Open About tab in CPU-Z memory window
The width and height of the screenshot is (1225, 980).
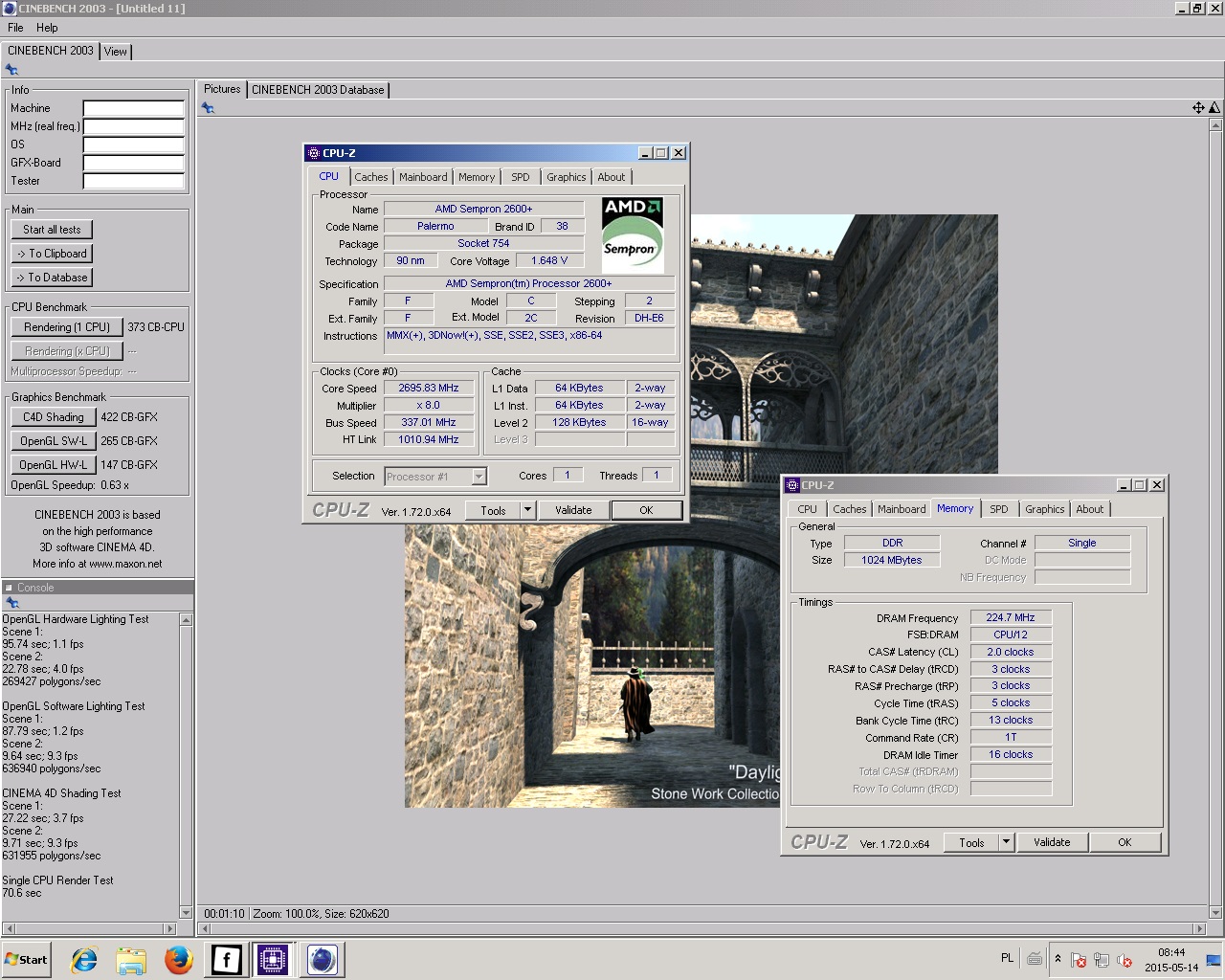click(x=1090, y=509)
